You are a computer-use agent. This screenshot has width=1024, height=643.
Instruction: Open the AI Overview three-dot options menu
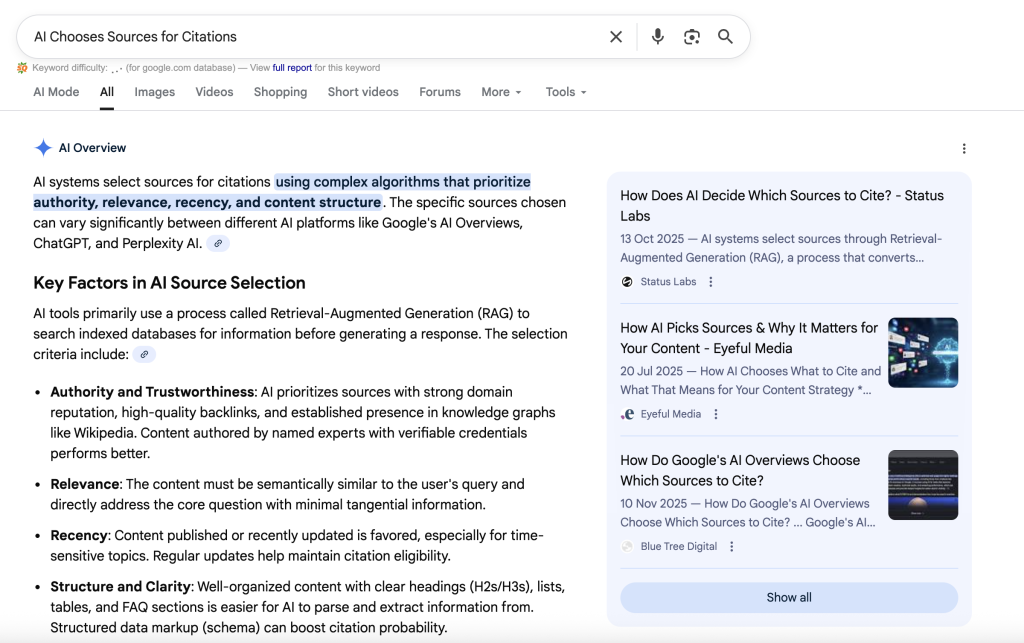pyautogui.click(x=964, y=149)
